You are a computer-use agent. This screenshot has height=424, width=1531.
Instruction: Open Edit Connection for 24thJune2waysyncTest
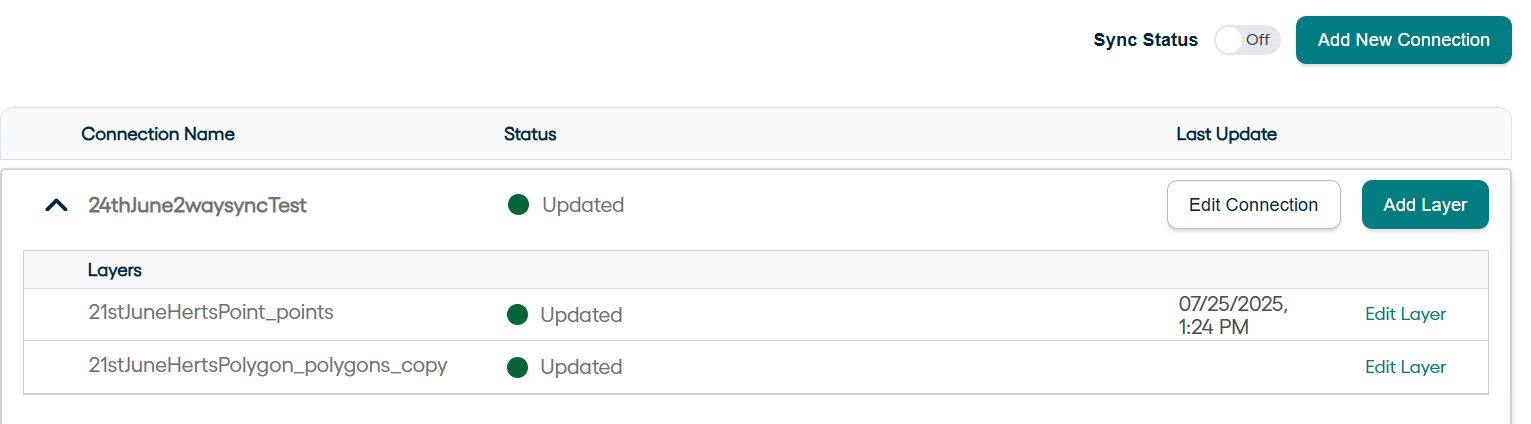click(1253, 205)
